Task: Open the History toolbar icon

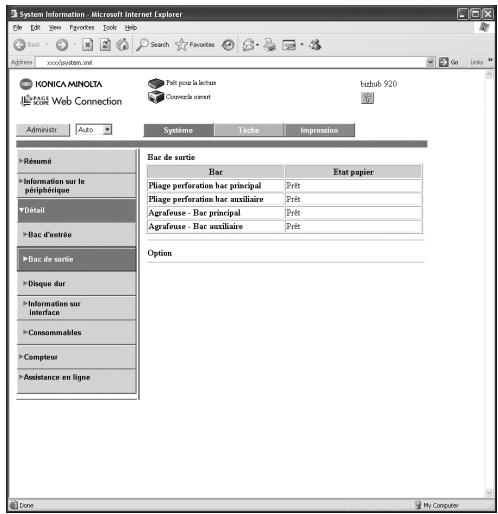Action: pos(228,45)
